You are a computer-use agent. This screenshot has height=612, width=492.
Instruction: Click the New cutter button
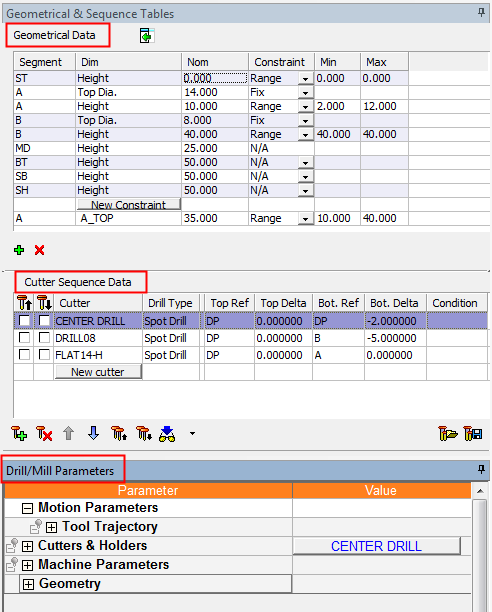pos(98,372)
